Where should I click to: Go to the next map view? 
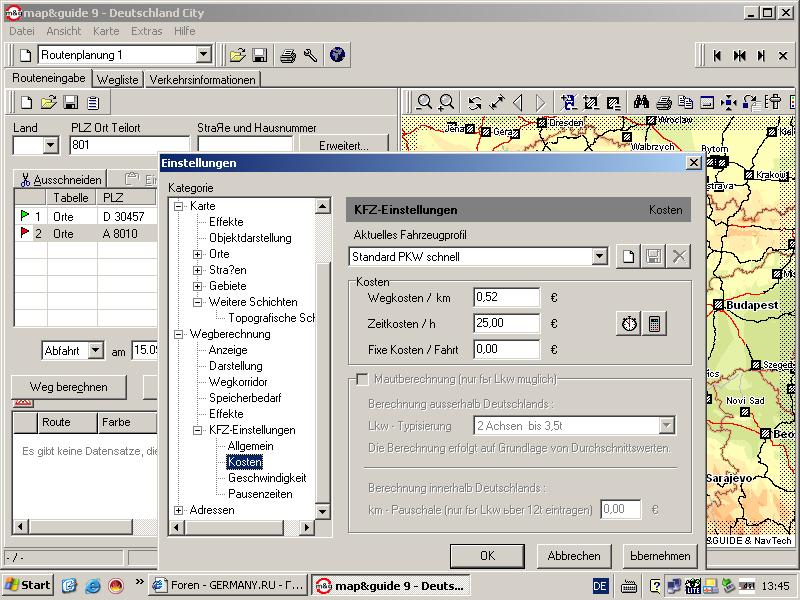[540, 103]
